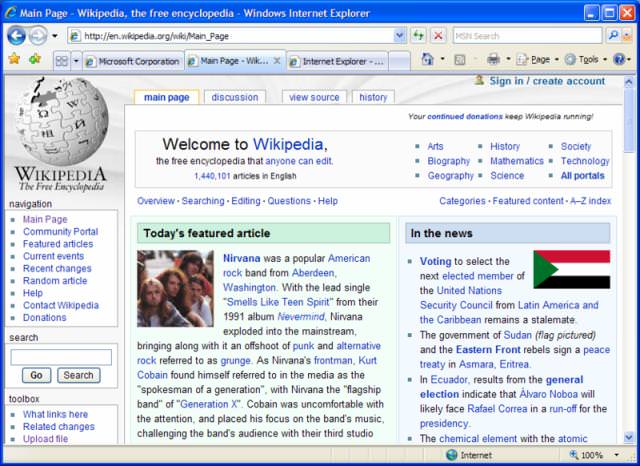Image resolution: width=640 pixels, height=466 pixels.
Task: Click the Wikipedia puzzle globe logo
Action: [x=61, y=121]
